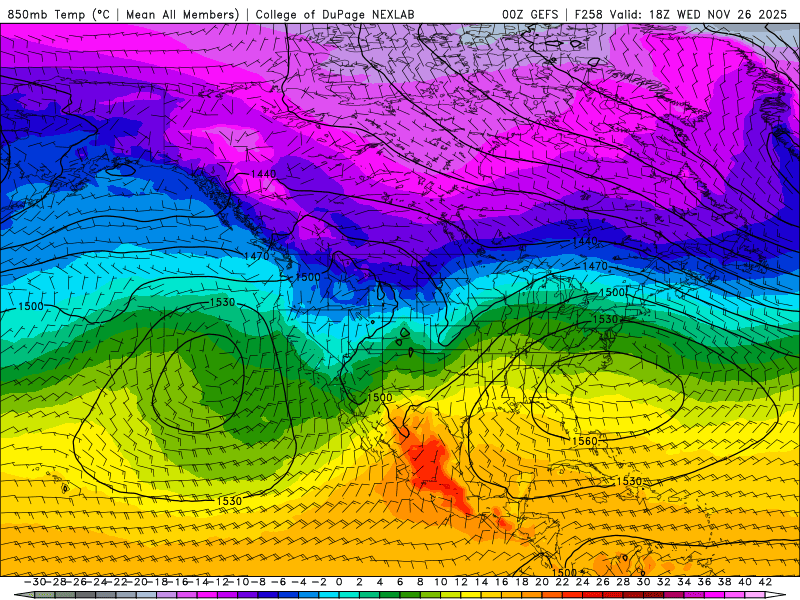800x600 pixels.
Task: Click the "10" colorbar tick label
Action: point(441,582)
